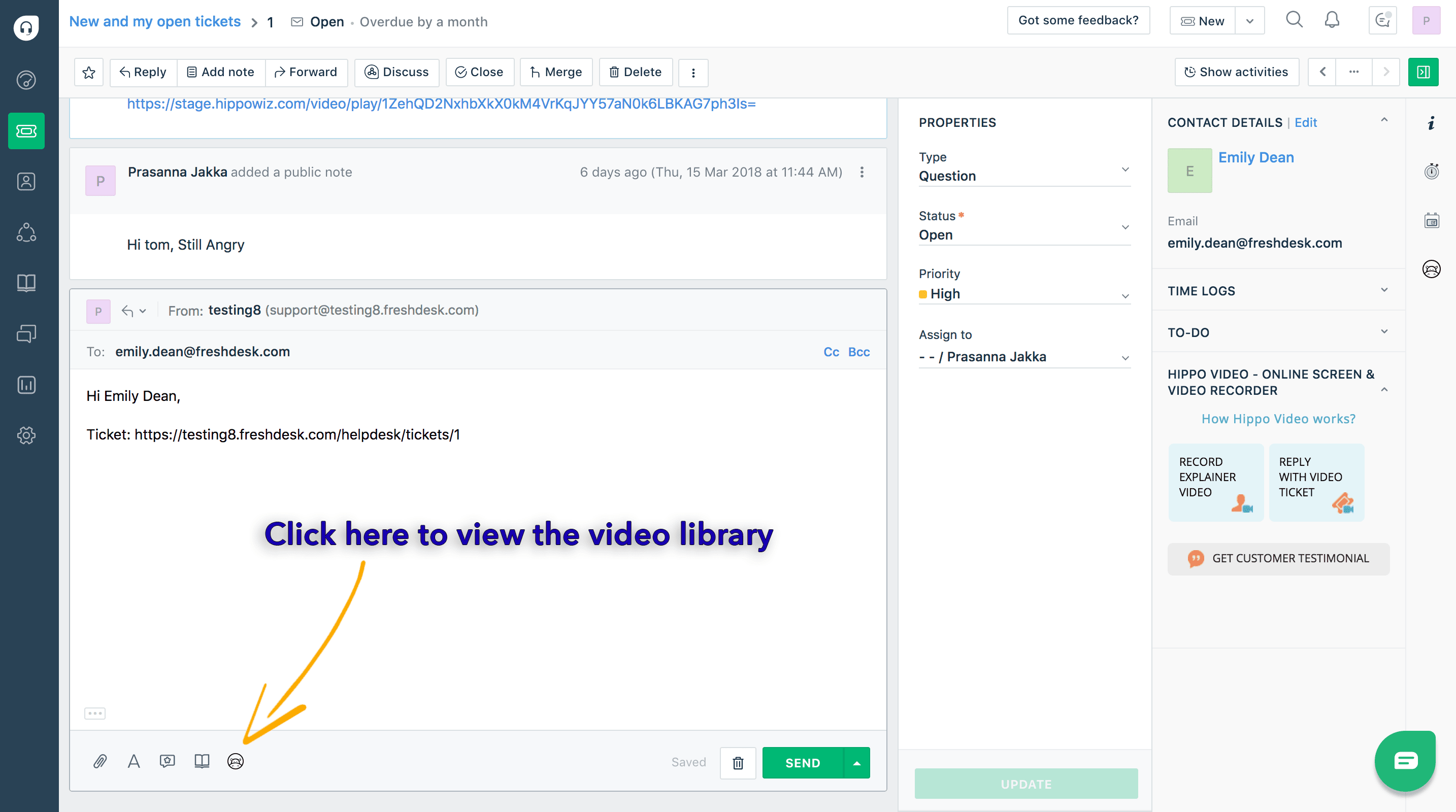Discard draft with trash icon
Viewport: 1456px width, 812px height.
pyautogui.click(x=738, y=763)
